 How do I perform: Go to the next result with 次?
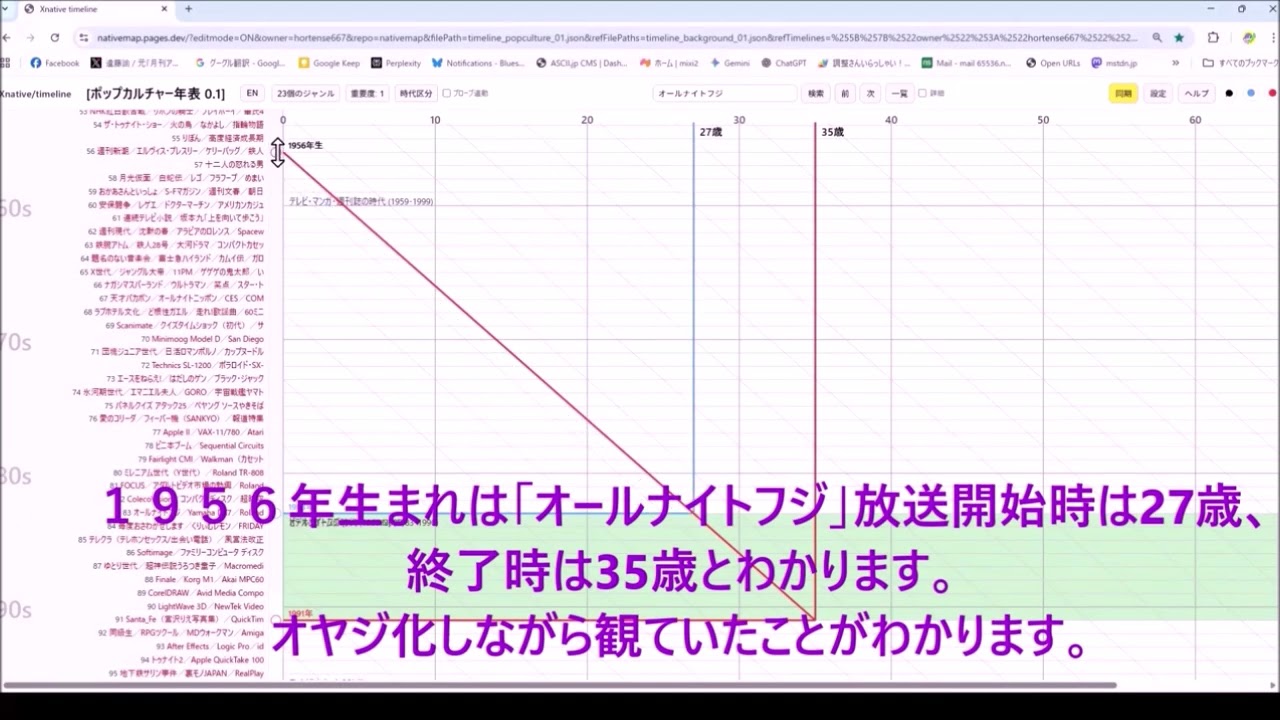click(x=870, y=93)
